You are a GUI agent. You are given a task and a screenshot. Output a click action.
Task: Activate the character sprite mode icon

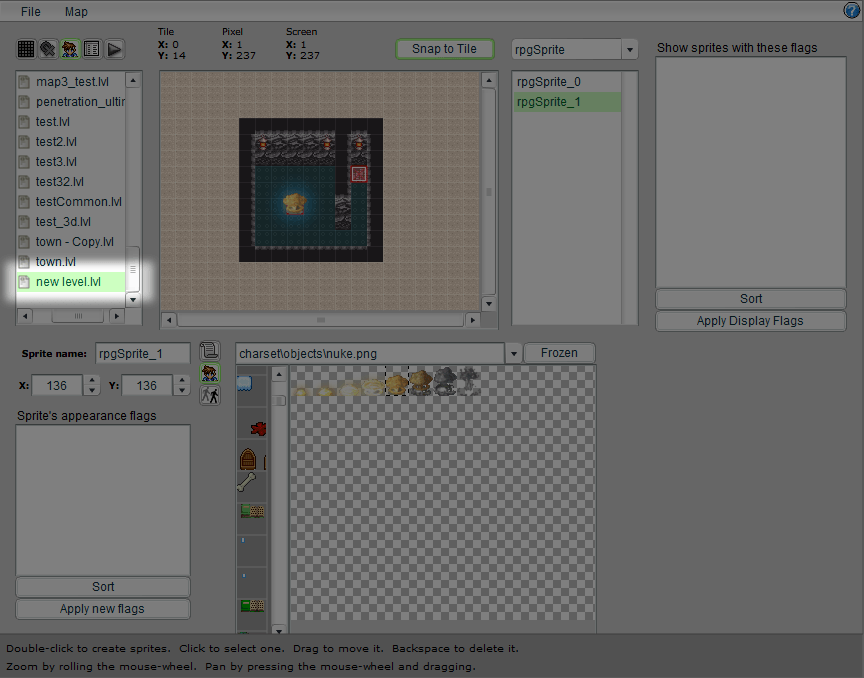70,49
